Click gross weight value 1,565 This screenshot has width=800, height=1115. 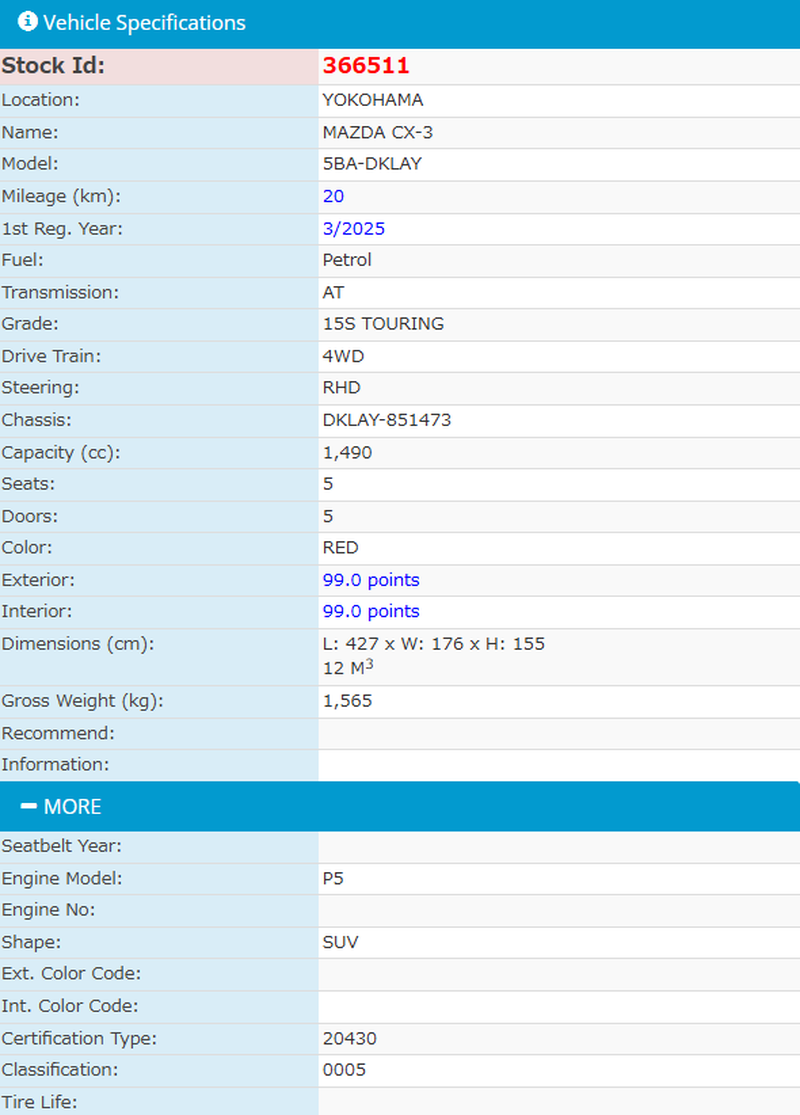pos(347,701)
